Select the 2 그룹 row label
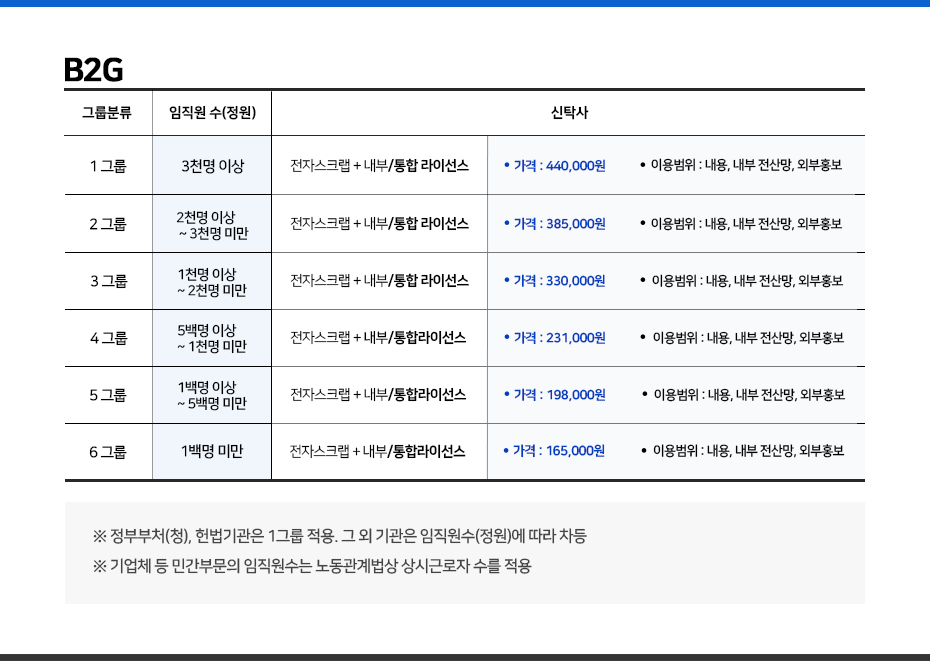The height and width of the screenshot is (661, 930). [108, 224]
